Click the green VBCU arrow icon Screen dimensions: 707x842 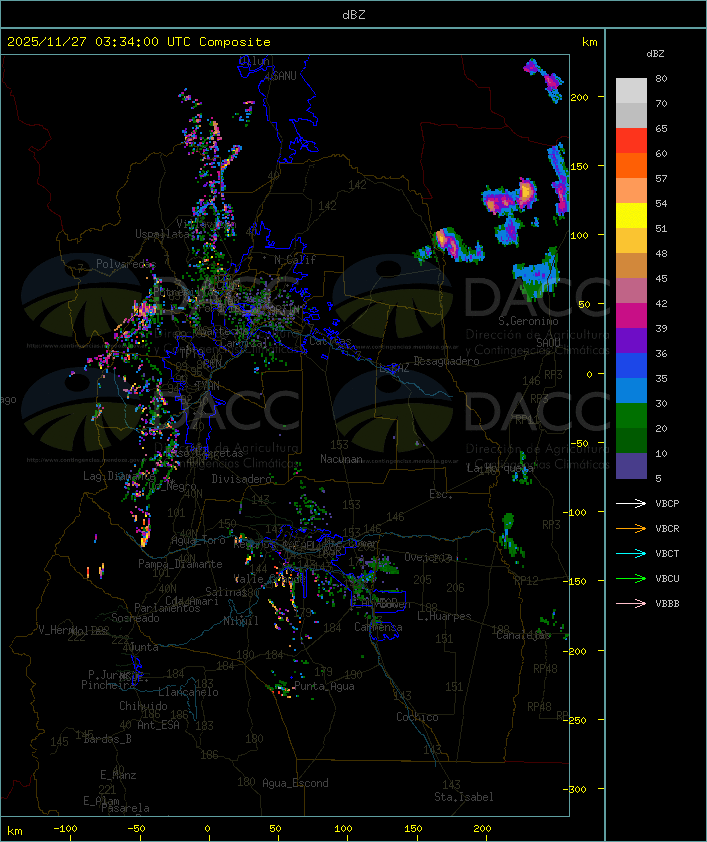[x=631, y=578]
